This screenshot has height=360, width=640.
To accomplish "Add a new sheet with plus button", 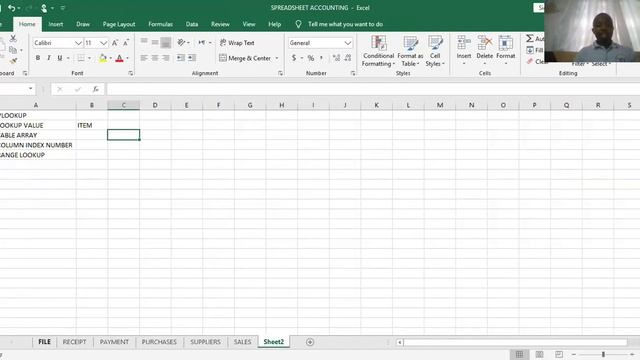I will pos(310,342).
